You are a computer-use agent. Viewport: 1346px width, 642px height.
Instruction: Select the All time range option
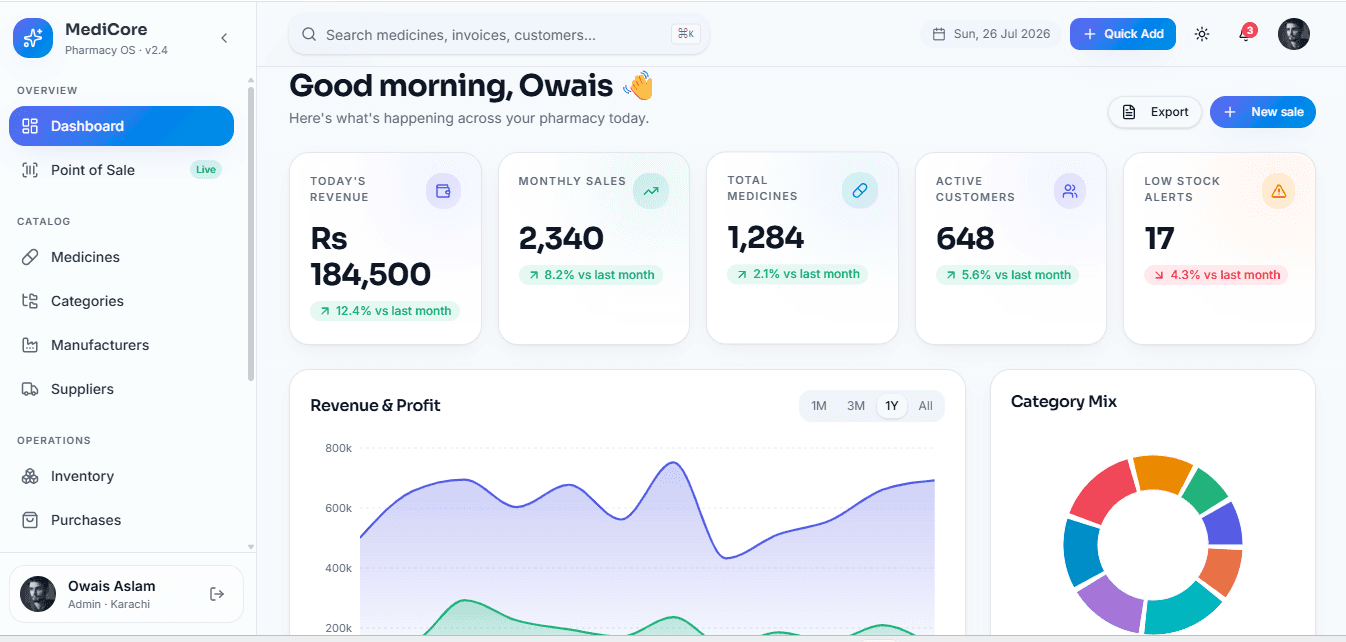926,406
